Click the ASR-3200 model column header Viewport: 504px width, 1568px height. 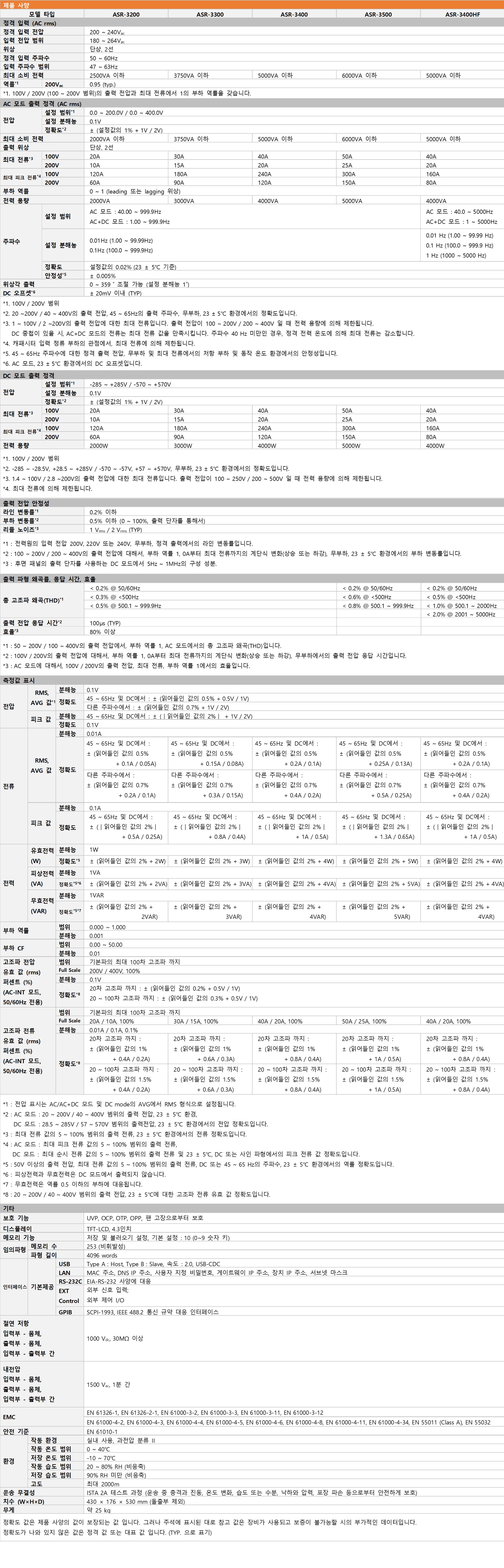pyautogui.click(x=126, y=14)
